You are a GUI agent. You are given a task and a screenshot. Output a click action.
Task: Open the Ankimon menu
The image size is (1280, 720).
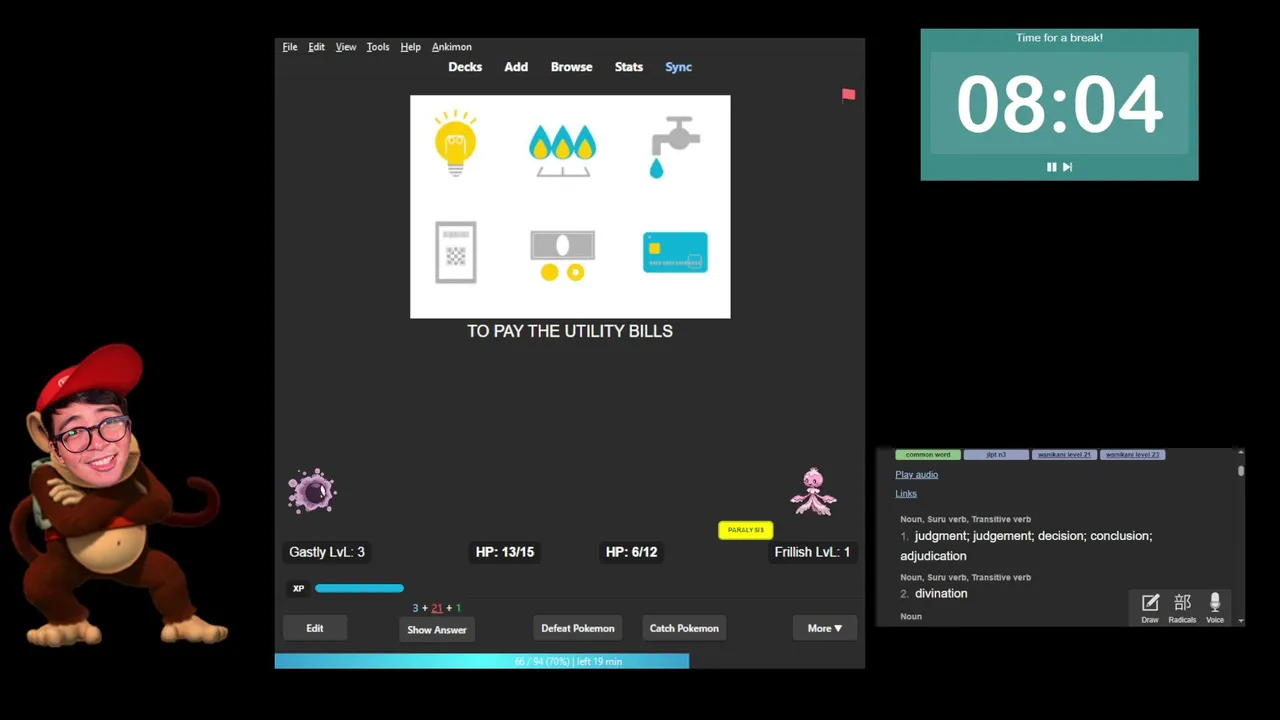(x=452, y=47)
